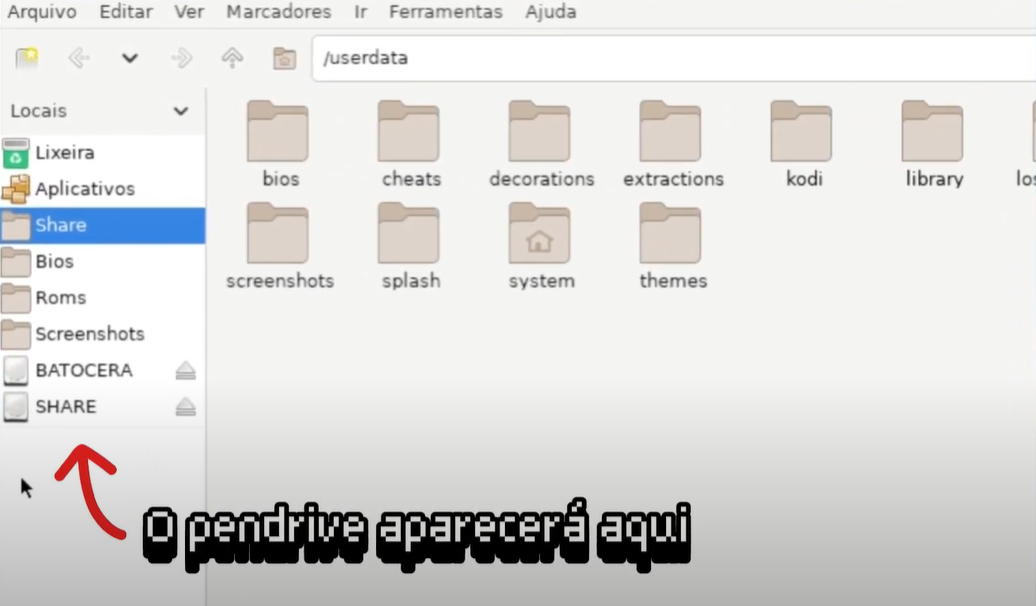Open the Ferramentas menu

coord(445,13)
